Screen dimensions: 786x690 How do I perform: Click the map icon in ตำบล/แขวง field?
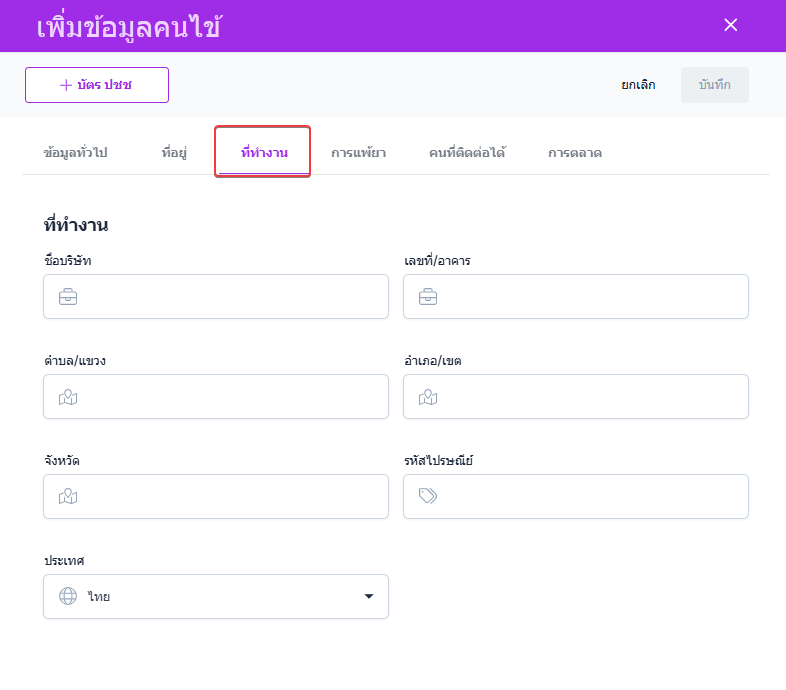[x=68, y=397]
